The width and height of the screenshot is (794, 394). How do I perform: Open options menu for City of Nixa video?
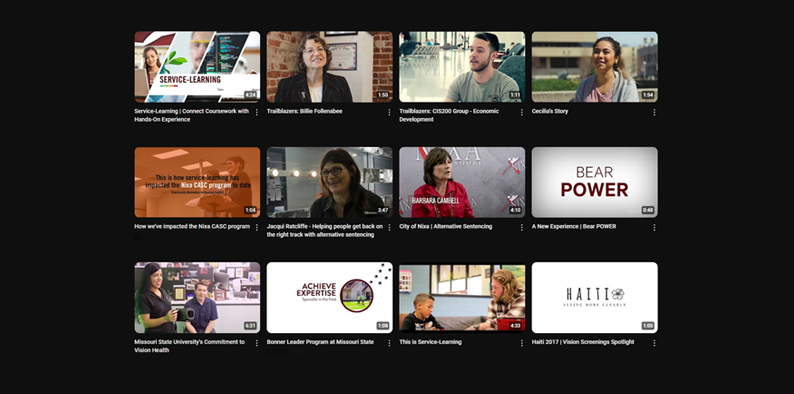(522, 227)
